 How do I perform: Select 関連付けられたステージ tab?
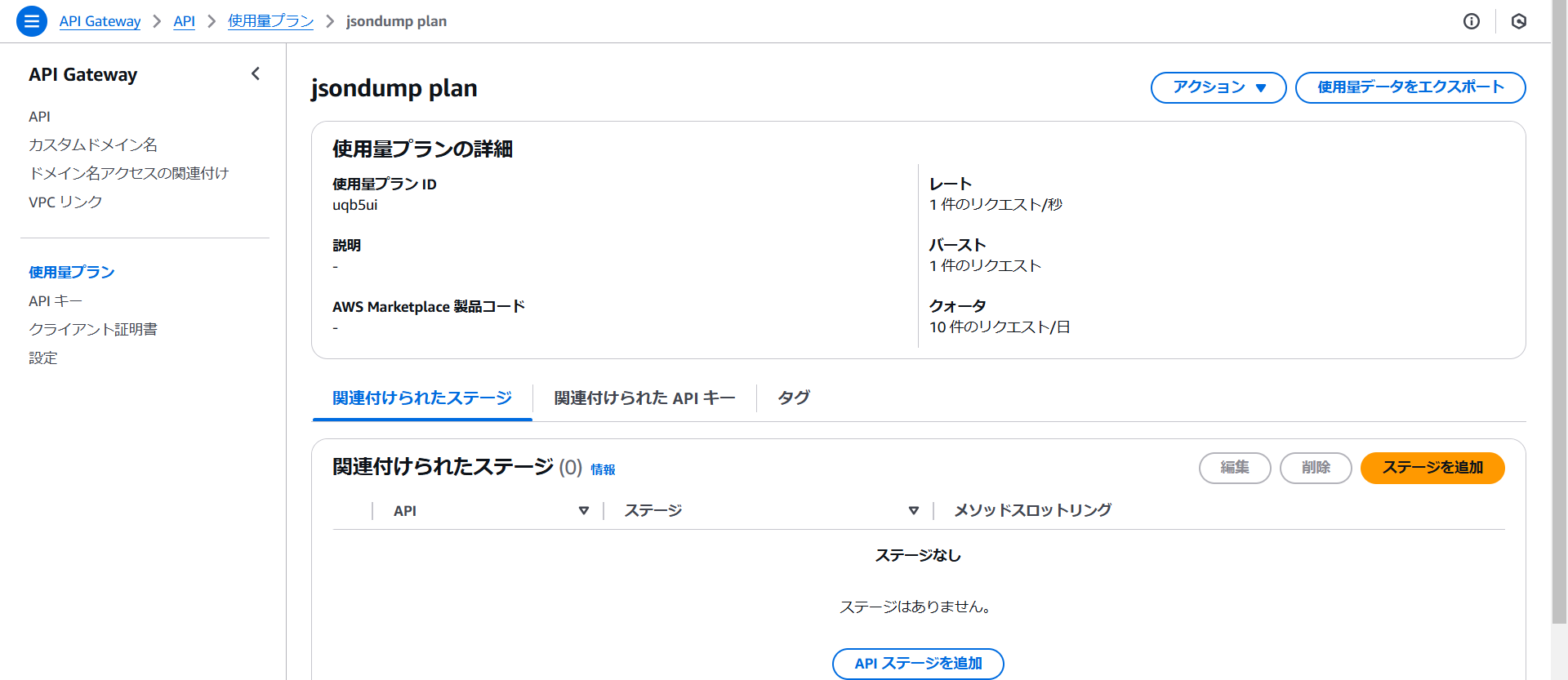(421, 398)
